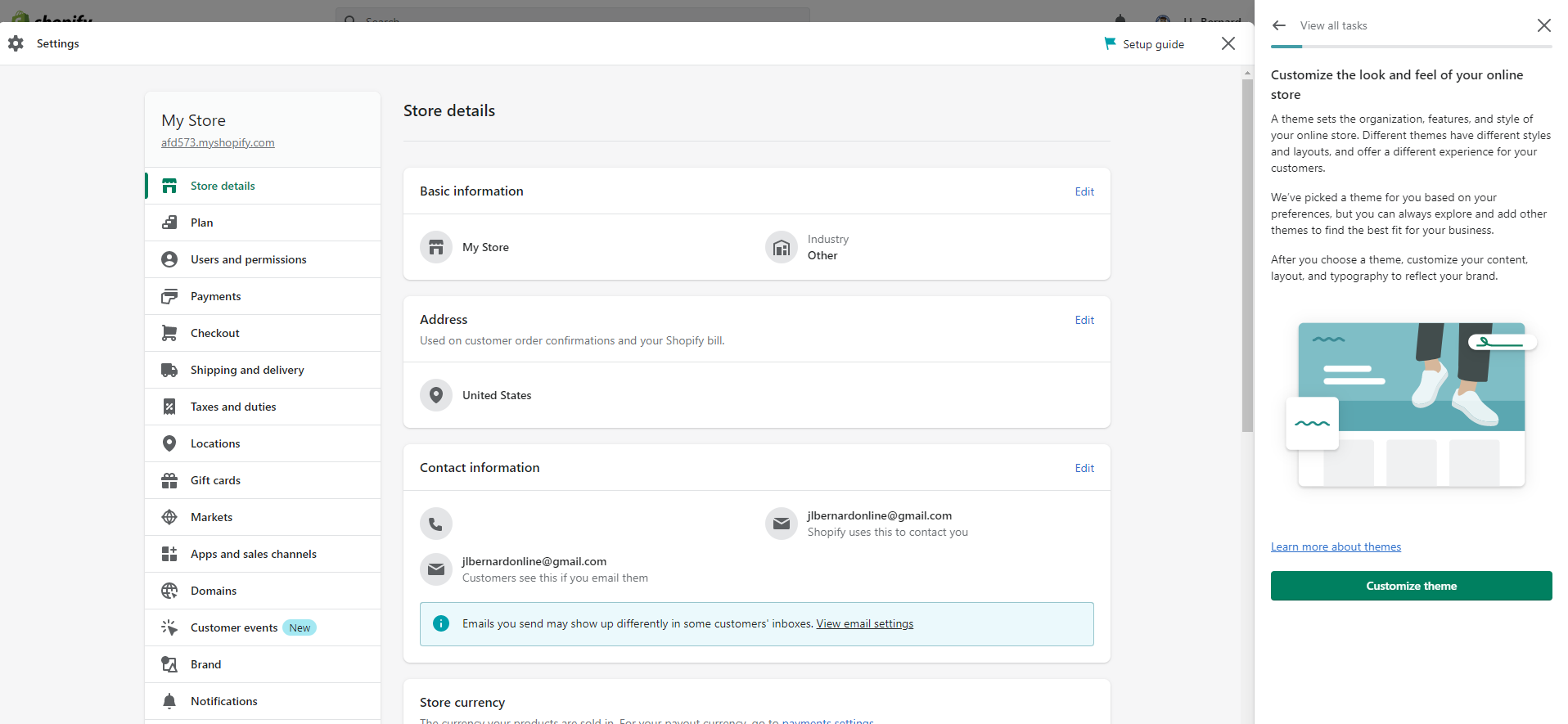Click the Checkout cart icon
This screenshot has height=724, width=1568.
[x=169, y=333]
